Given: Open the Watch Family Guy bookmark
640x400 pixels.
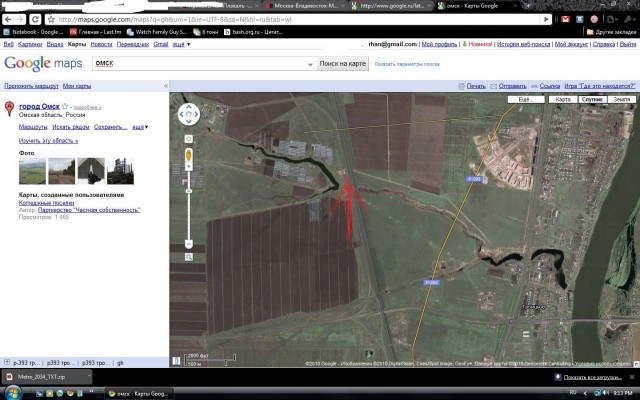Looking at the screenshot, I should pyautogui.click(x=157, y=32).
